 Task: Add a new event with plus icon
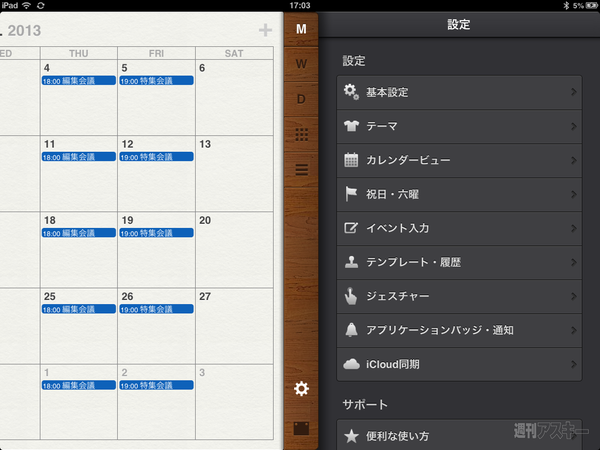265,30
